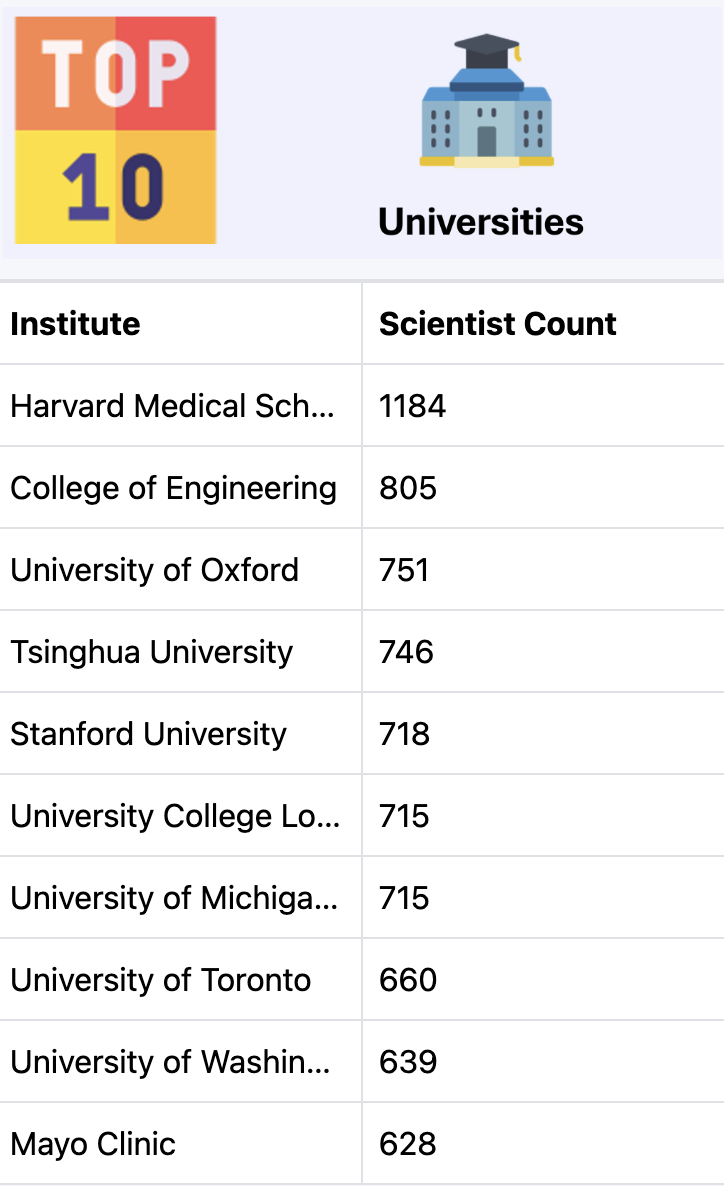The image size is (724, 1186).
Task: Open the University of Toronto entry
Action: (160, 980)
